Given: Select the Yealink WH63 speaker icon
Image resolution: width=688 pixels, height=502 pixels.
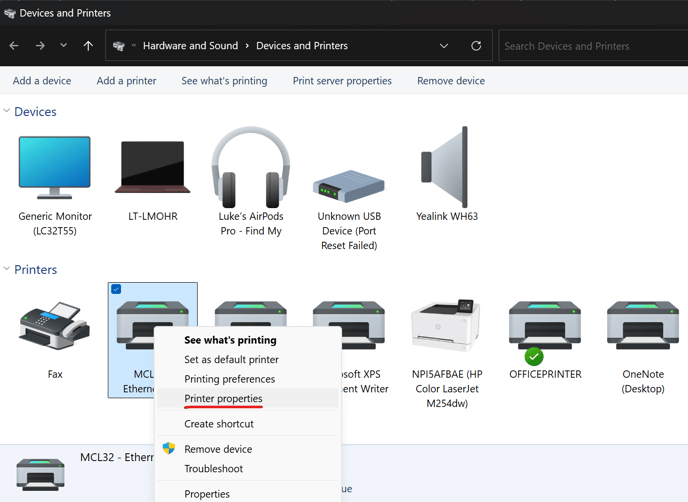Looking at the screenshot, I should [446, 168].
